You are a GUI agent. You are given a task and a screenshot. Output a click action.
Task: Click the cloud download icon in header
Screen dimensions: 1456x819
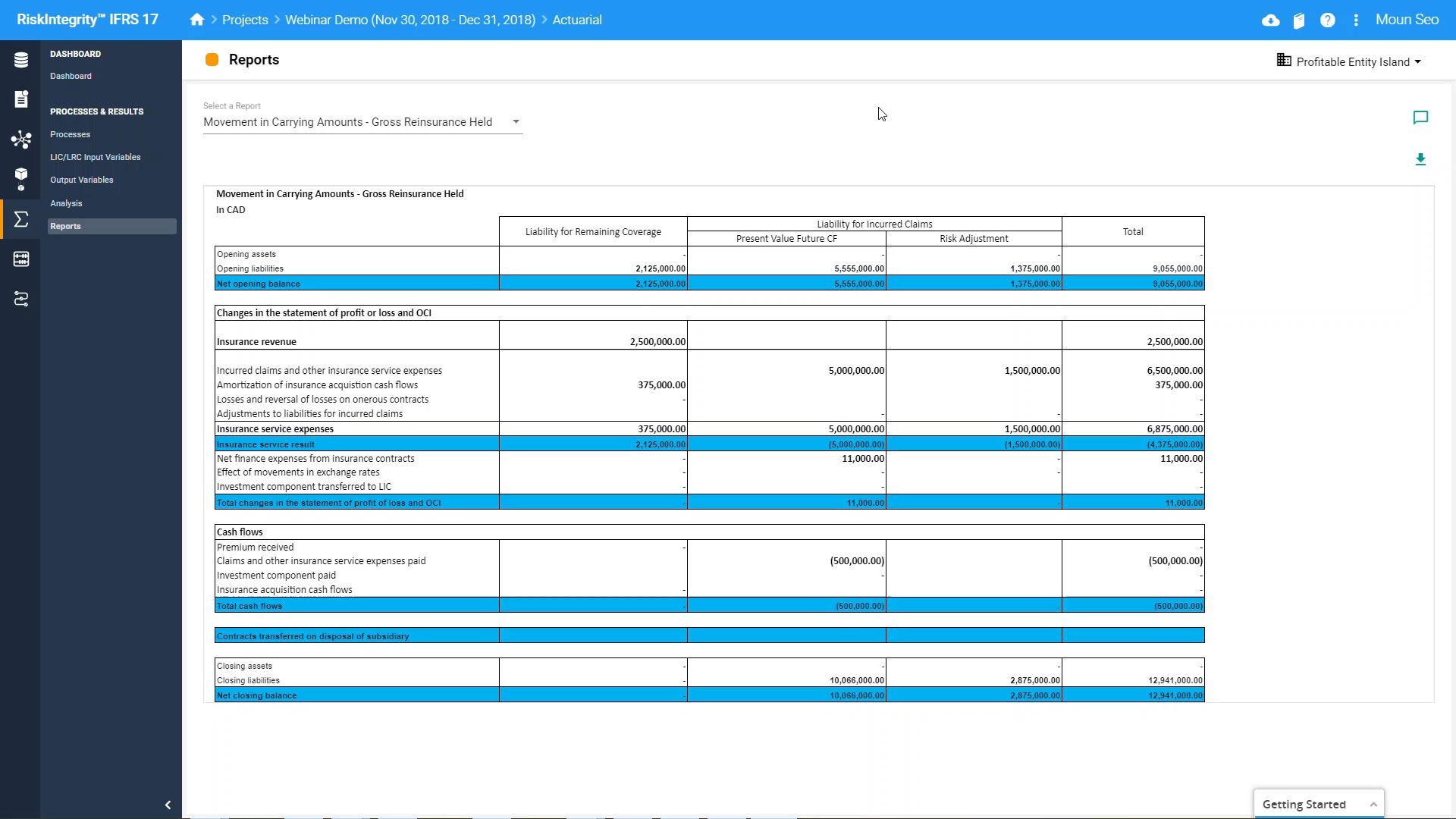tap(1271, 20)
